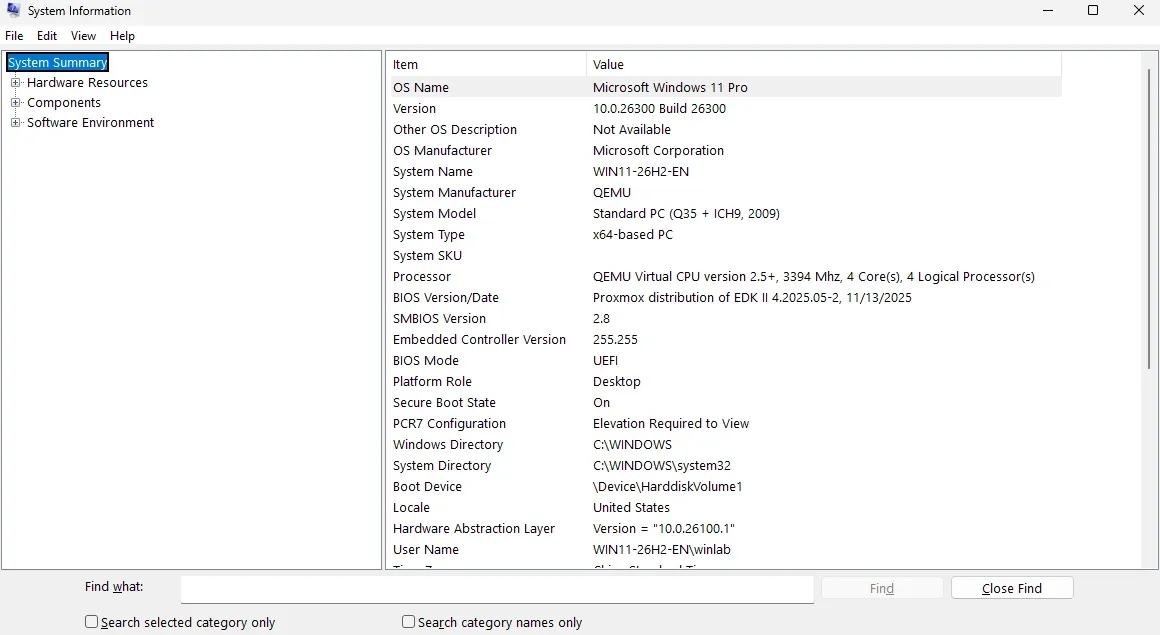This screenshot has width=1160, height=635.
Task: Click the System Information app icon in title bar
Action: pos(13,10)
